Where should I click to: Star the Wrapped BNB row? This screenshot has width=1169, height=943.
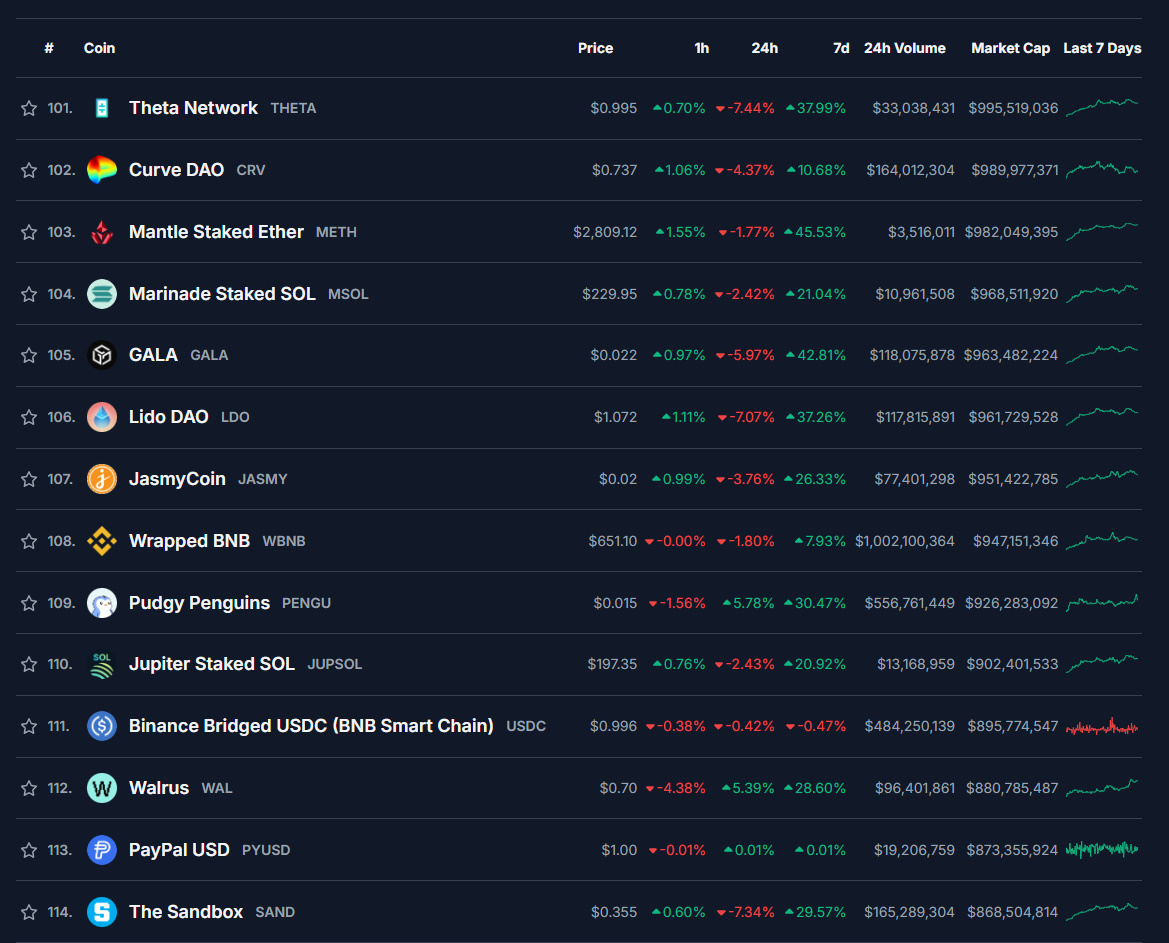pyautogui.click(x=29, y=540)
